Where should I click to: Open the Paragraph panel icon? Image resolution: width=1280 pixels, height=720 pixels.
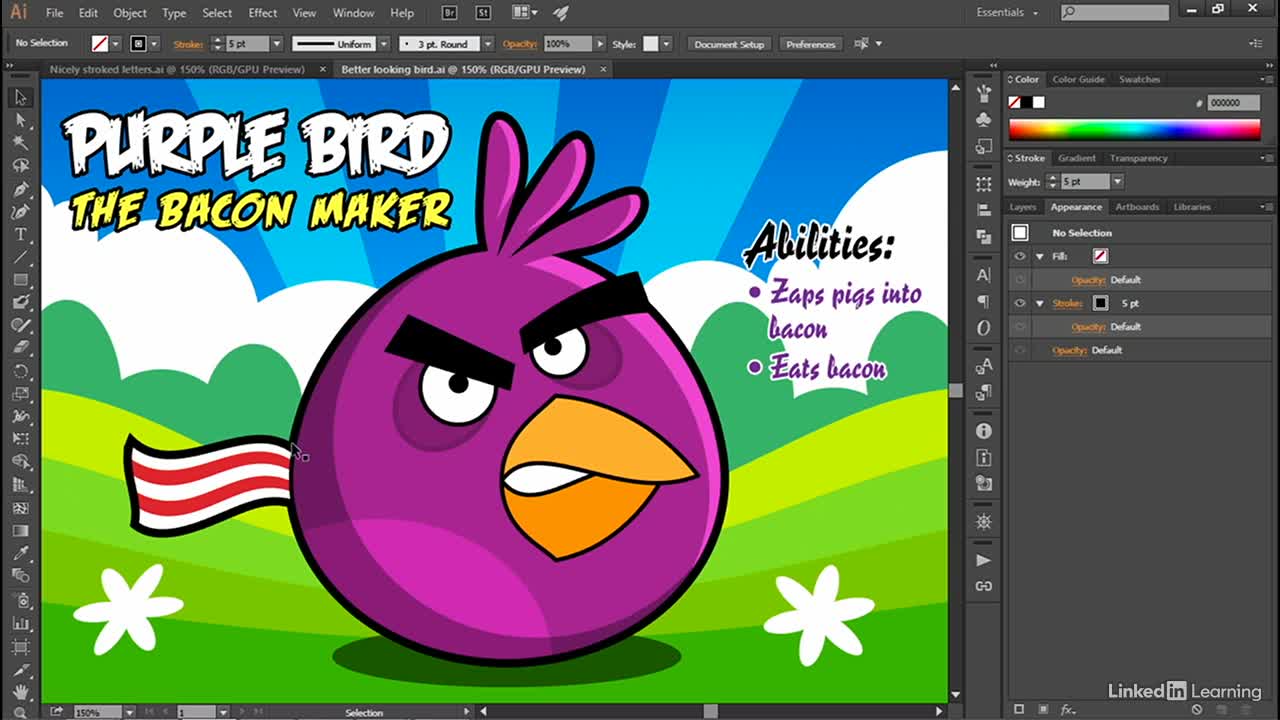pyautogui.click(x=984, y=301)
